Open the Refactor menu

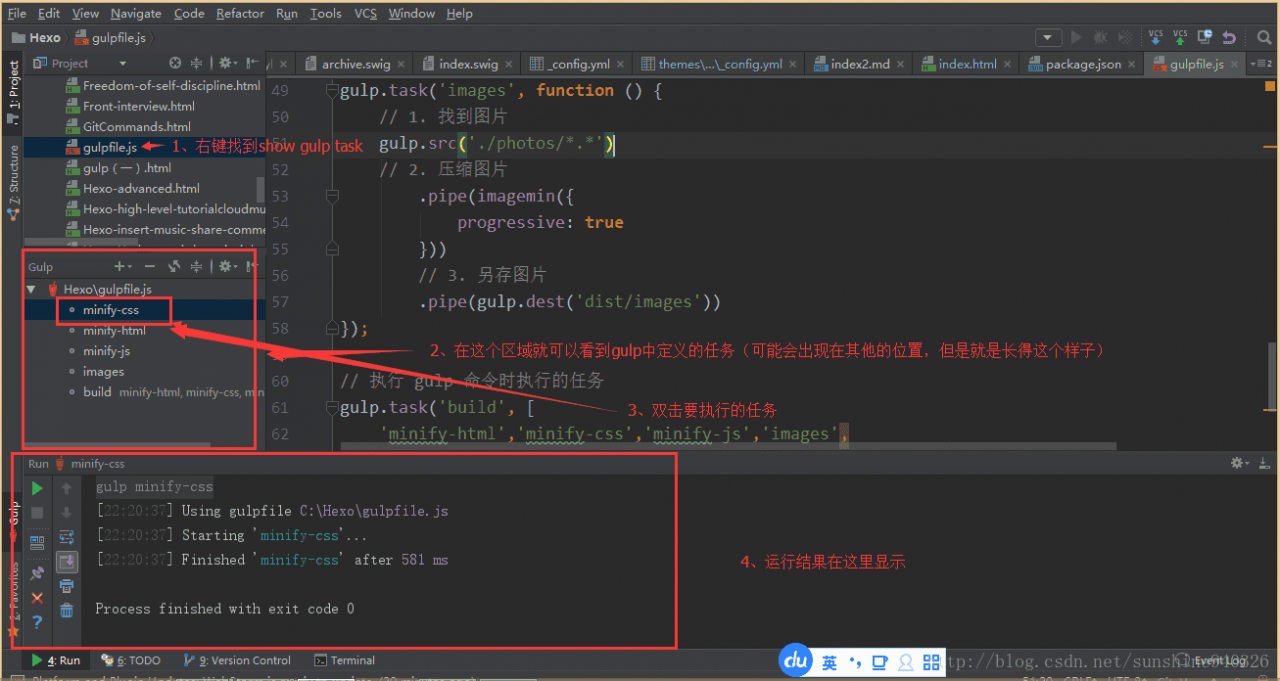tap(240, 13)
